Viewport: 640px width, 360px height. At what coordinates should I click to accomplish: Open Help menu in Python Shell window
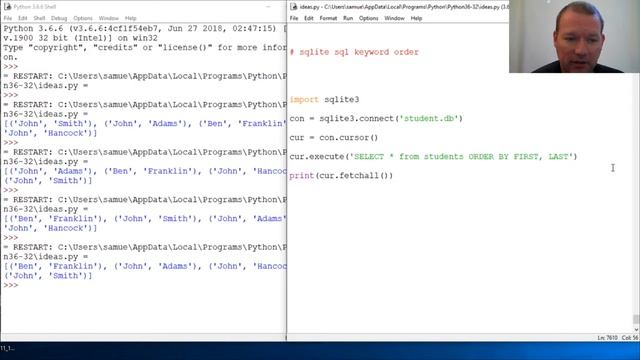(x=131, y=18)
